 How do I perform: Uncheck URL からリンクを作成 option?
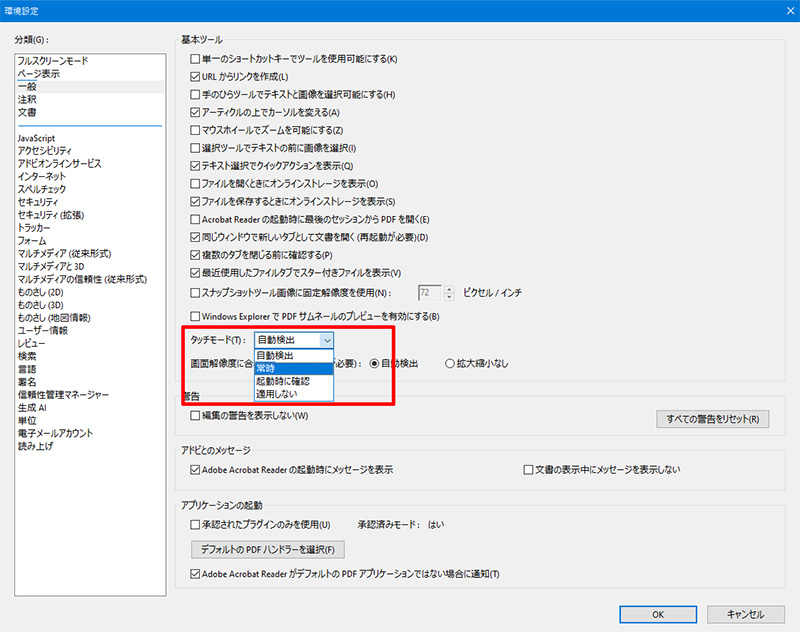pyautogui.click(x=196, y=77)
